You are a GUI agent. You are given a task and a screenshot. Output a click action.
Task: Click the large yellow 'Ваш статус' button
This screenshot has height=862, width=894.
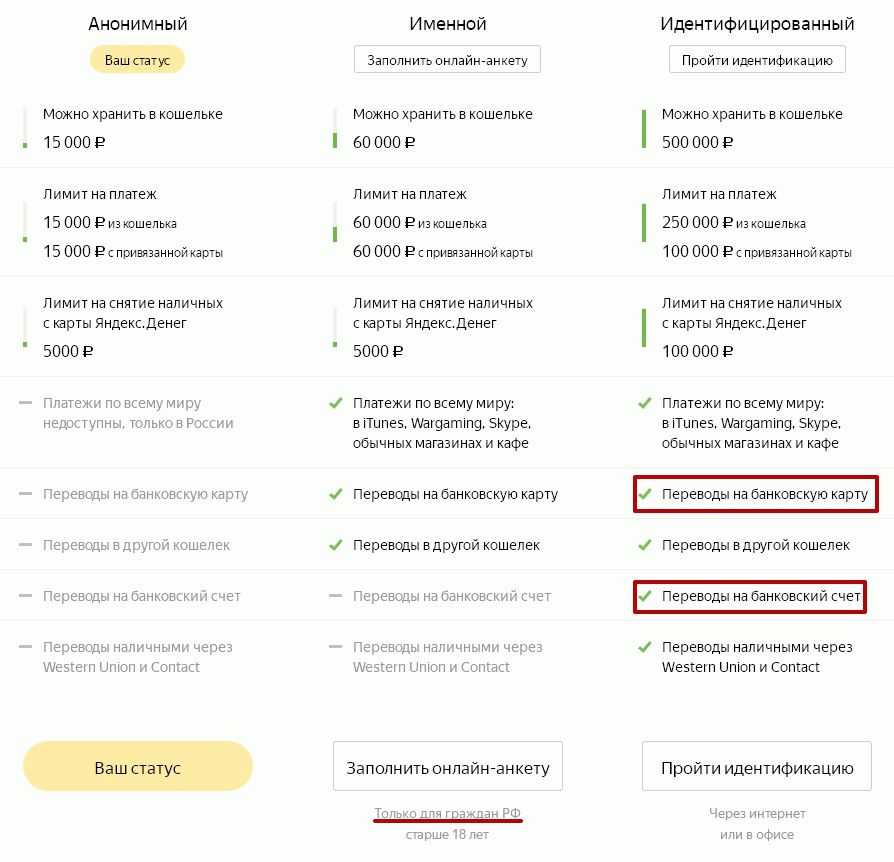pos(137,766)
